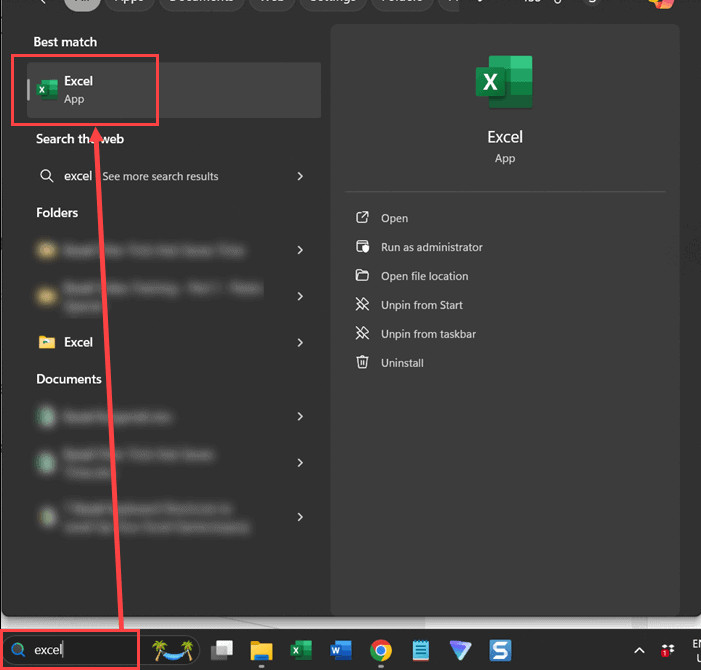Viewport: 701px width, 670px height.
Task: Click the taskbar search magnifier icon
Action: pos(18,649)
